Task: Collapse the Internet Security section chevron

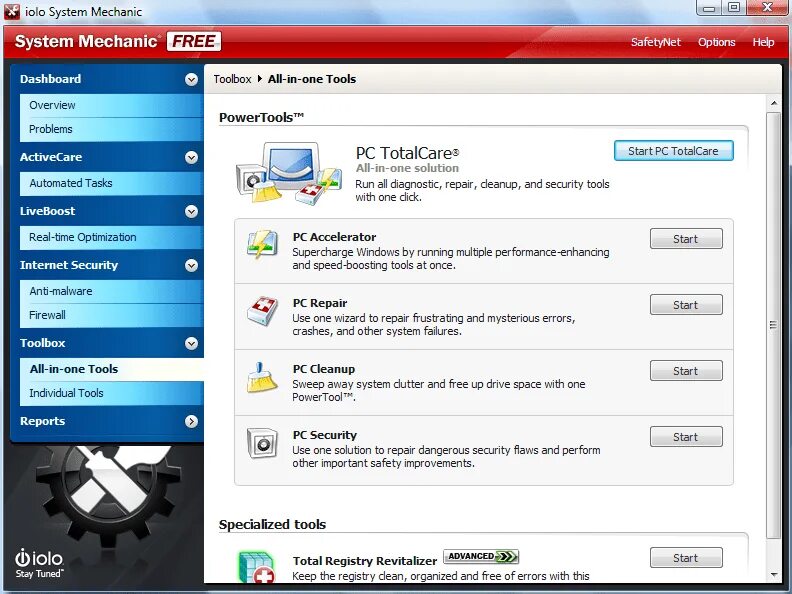Action: [191, 266]
